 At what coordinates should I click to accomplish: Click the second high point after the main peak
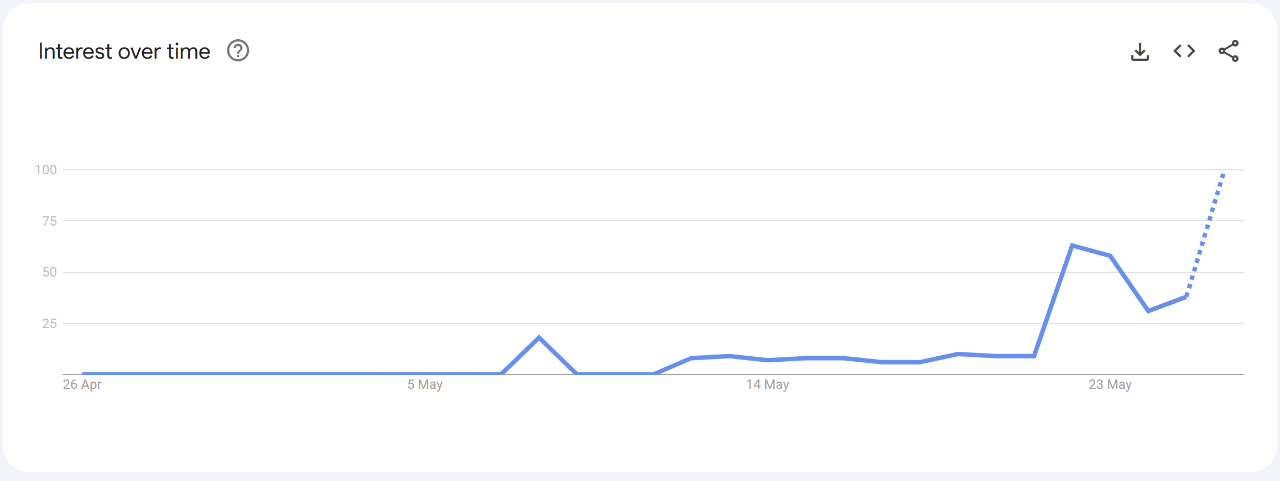tap(1110, 256)
